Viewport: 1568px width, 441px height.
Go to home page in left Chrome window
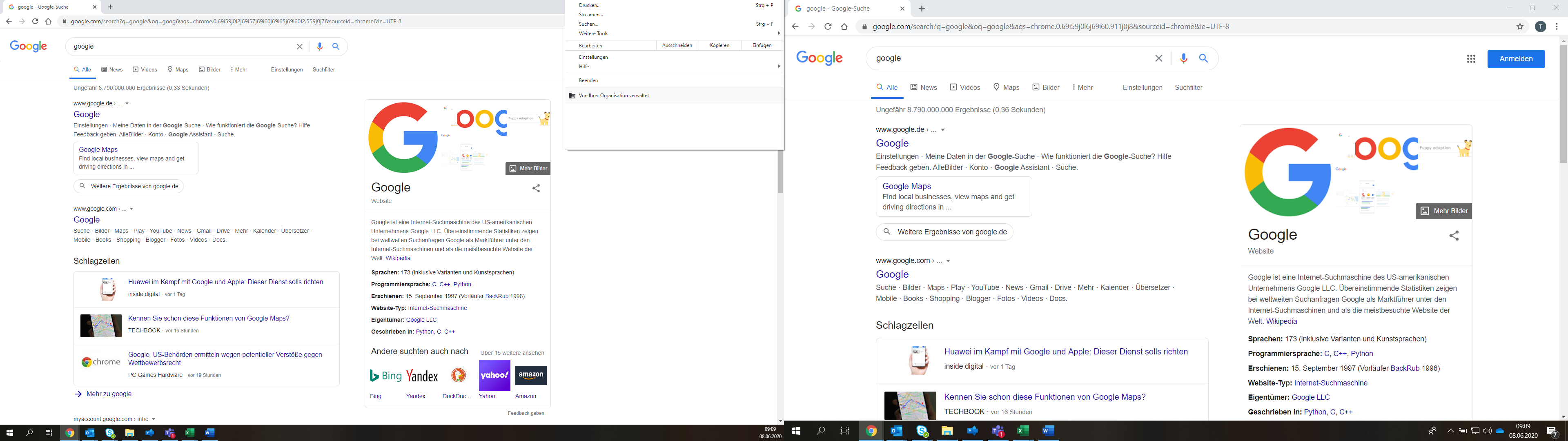48,21
